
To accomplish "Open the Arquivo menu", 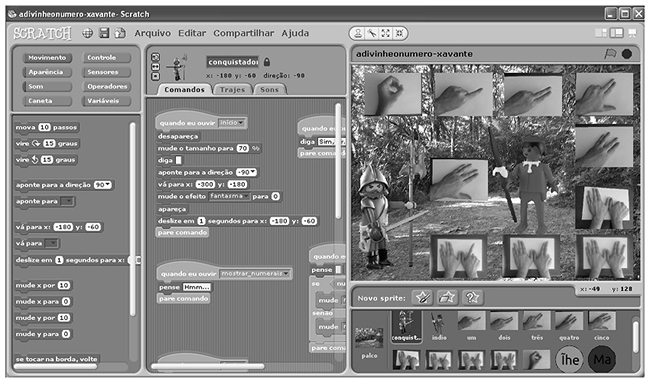I will tap(153, 33).
